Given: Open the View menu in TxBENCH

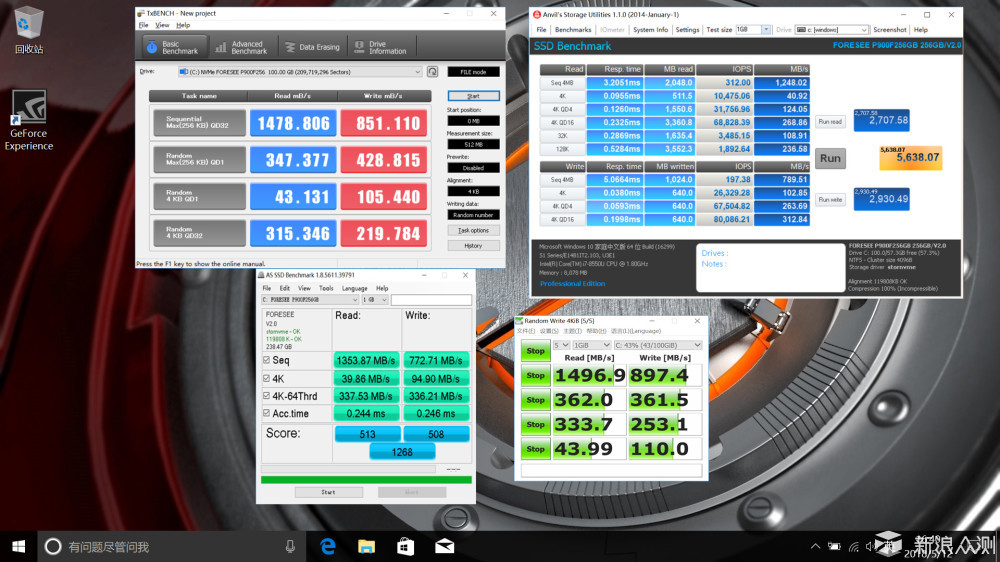Looking at the screenshot, I should coord(163,25).
